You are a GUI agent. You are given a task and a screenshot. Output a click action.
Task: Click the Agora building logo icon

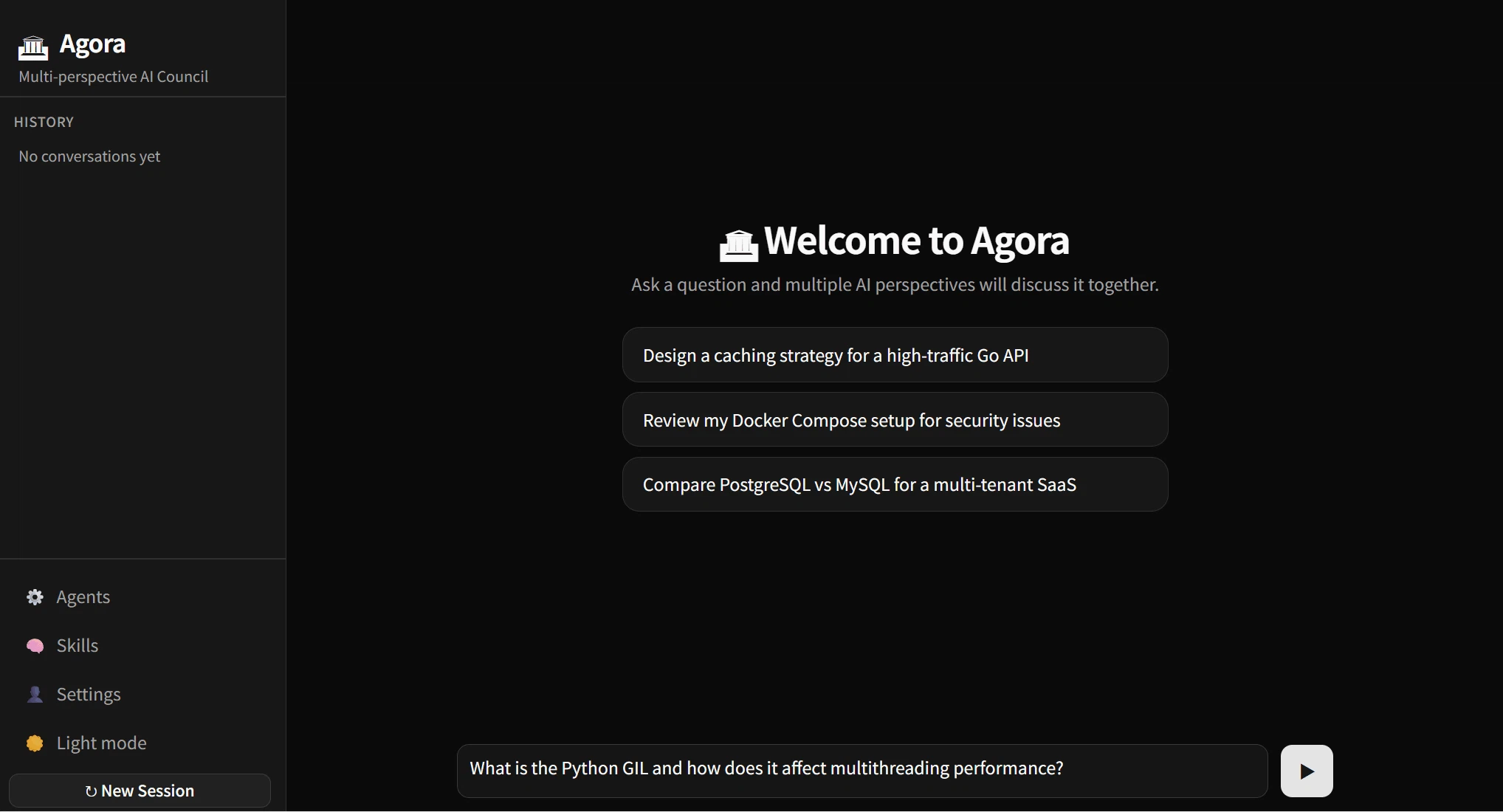(x=32, y=46)
